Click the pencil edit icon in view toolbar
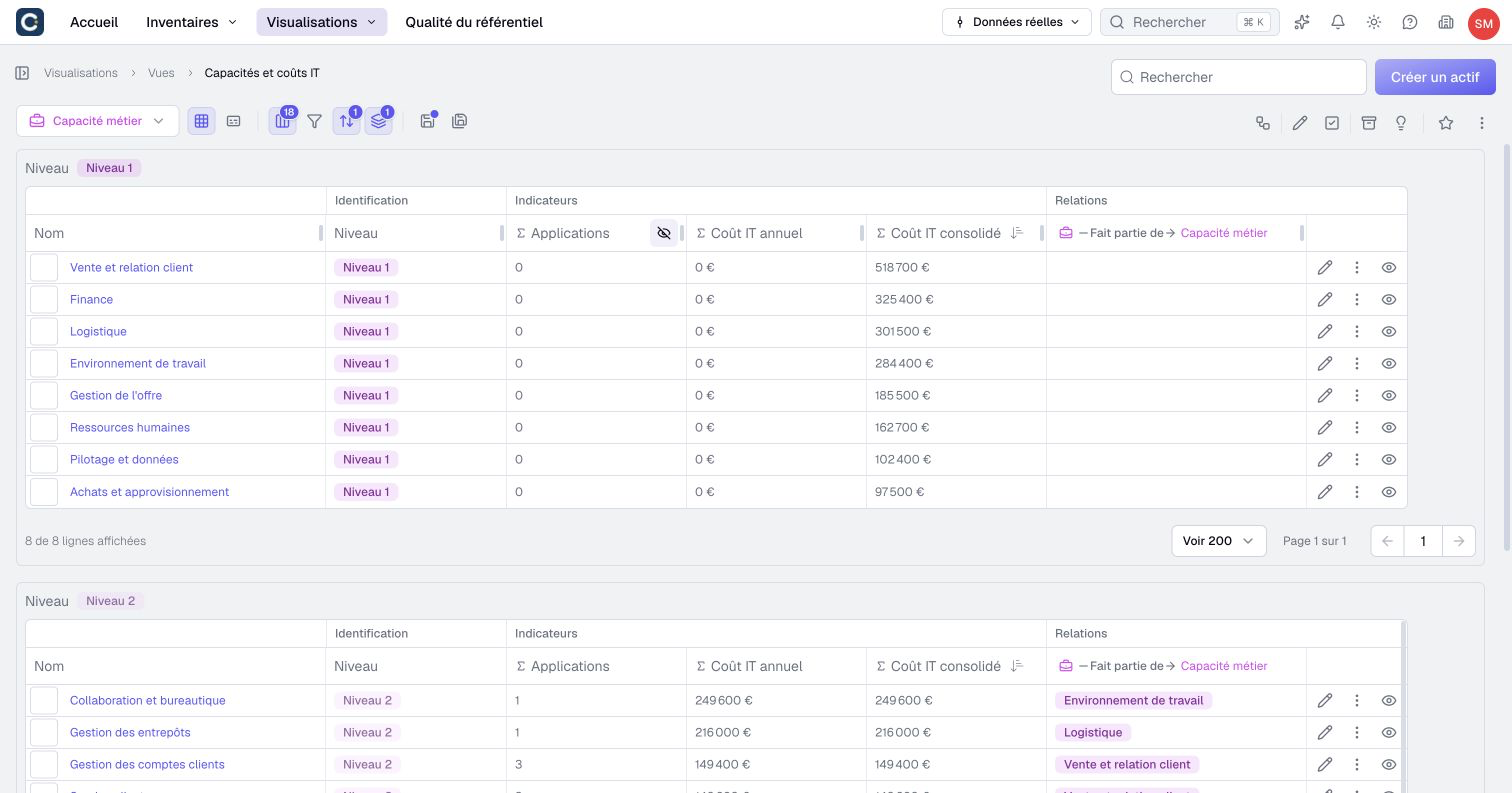The height and width of the screenshot is (793, 1512). 1299,123
